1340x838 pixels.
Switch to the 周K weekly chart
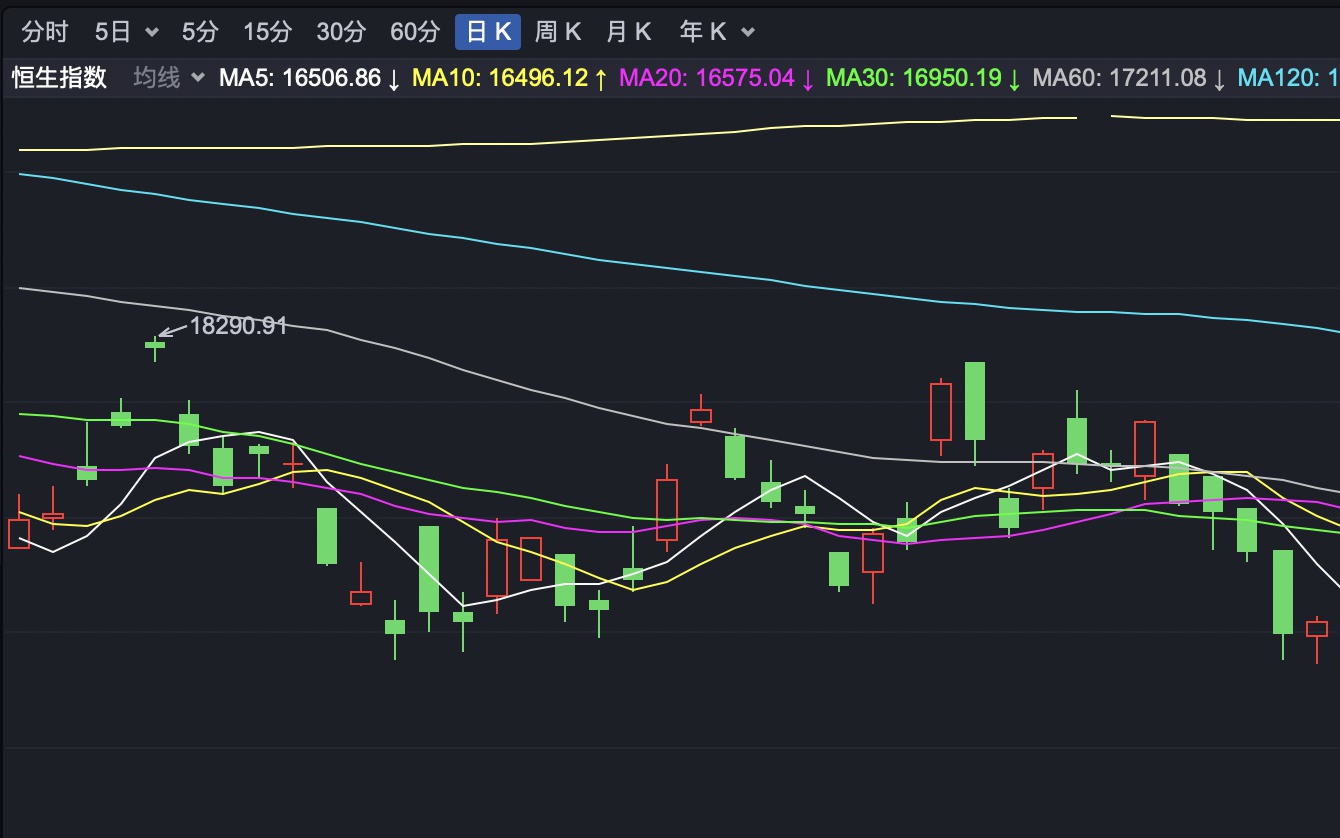(x=558, y=32)
